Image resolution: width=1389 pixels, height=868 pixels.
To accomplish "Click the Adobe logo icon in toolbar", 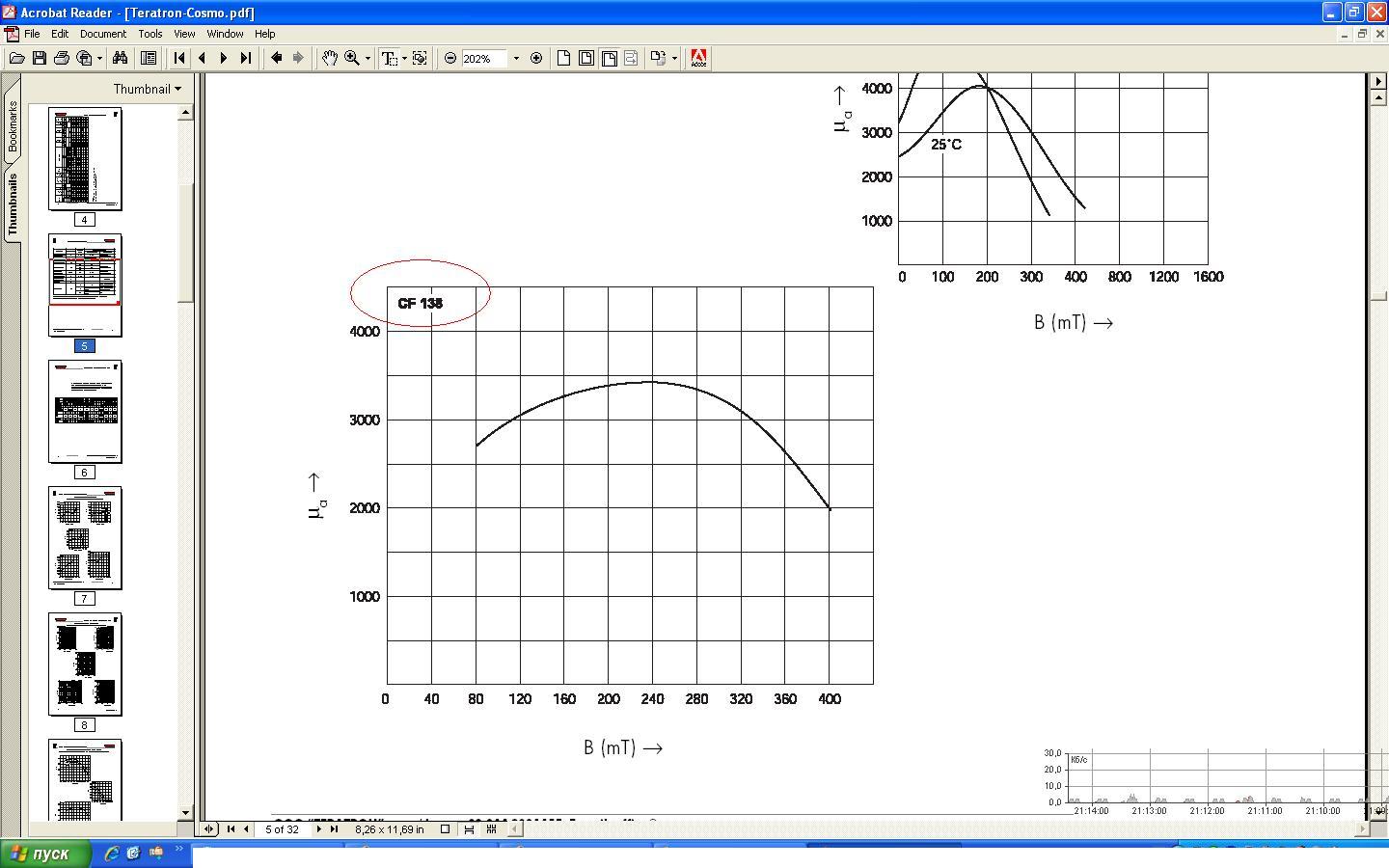I will 698,58.
